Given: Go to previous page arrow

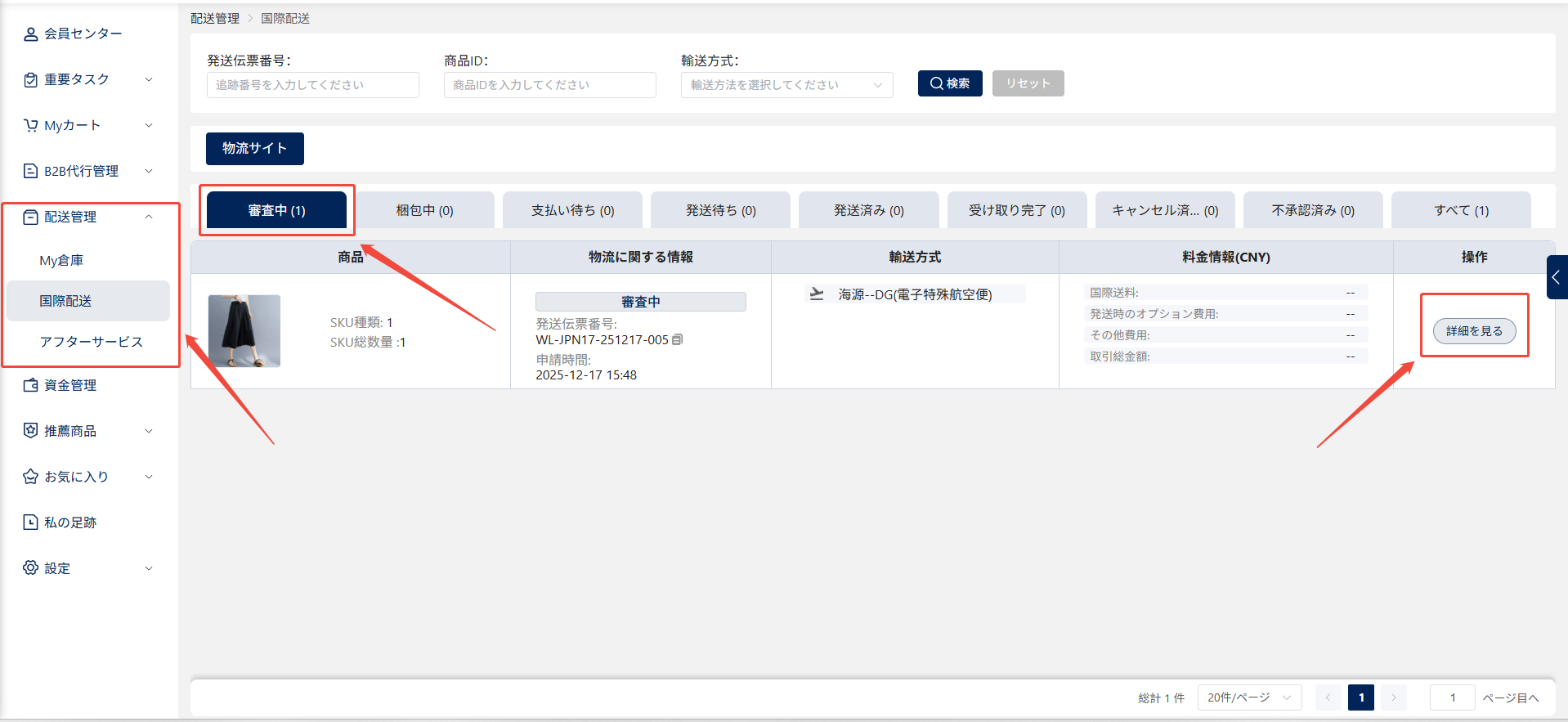Looking at the screenshot, I should pos(1328,697).
